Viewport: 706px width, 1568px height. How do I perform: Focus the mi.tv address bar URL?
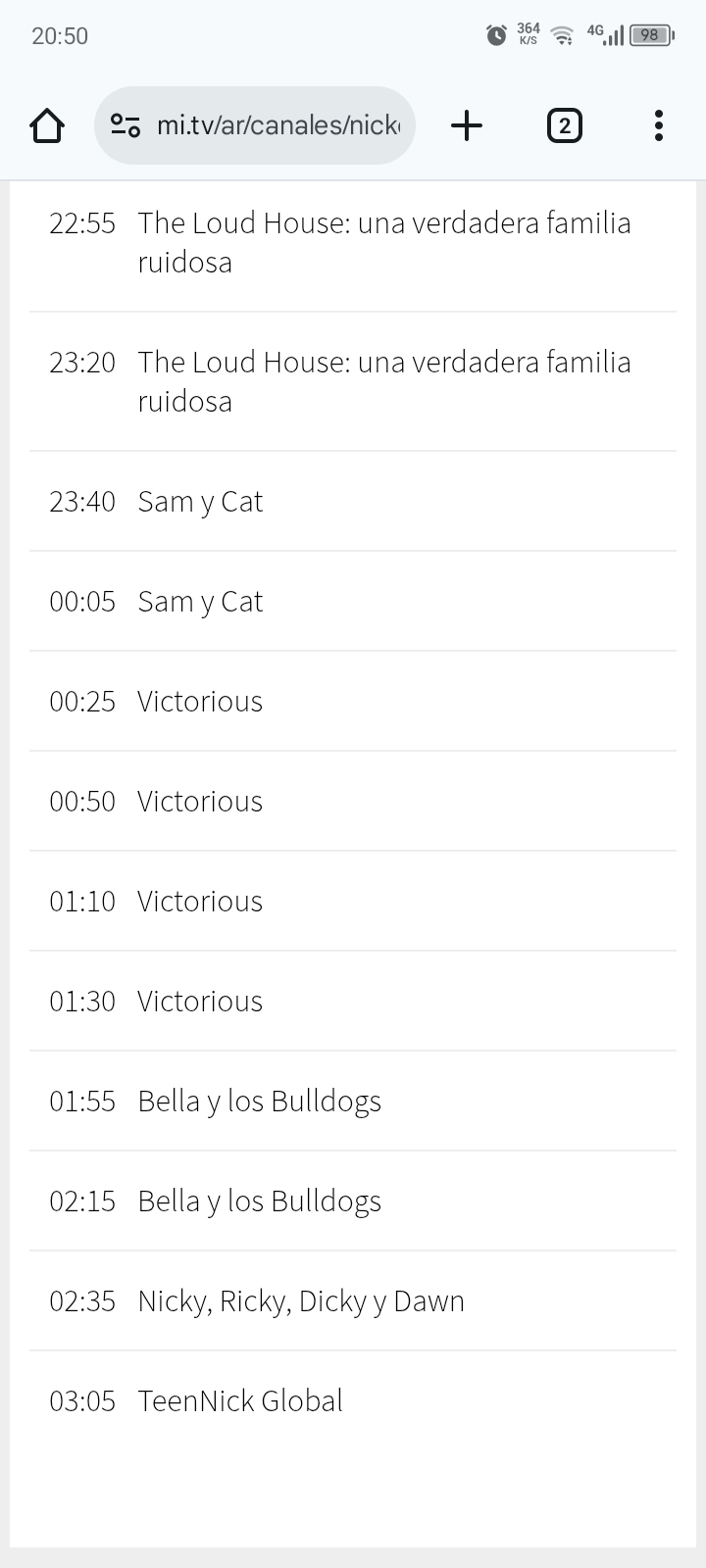(x=278, y=125)
